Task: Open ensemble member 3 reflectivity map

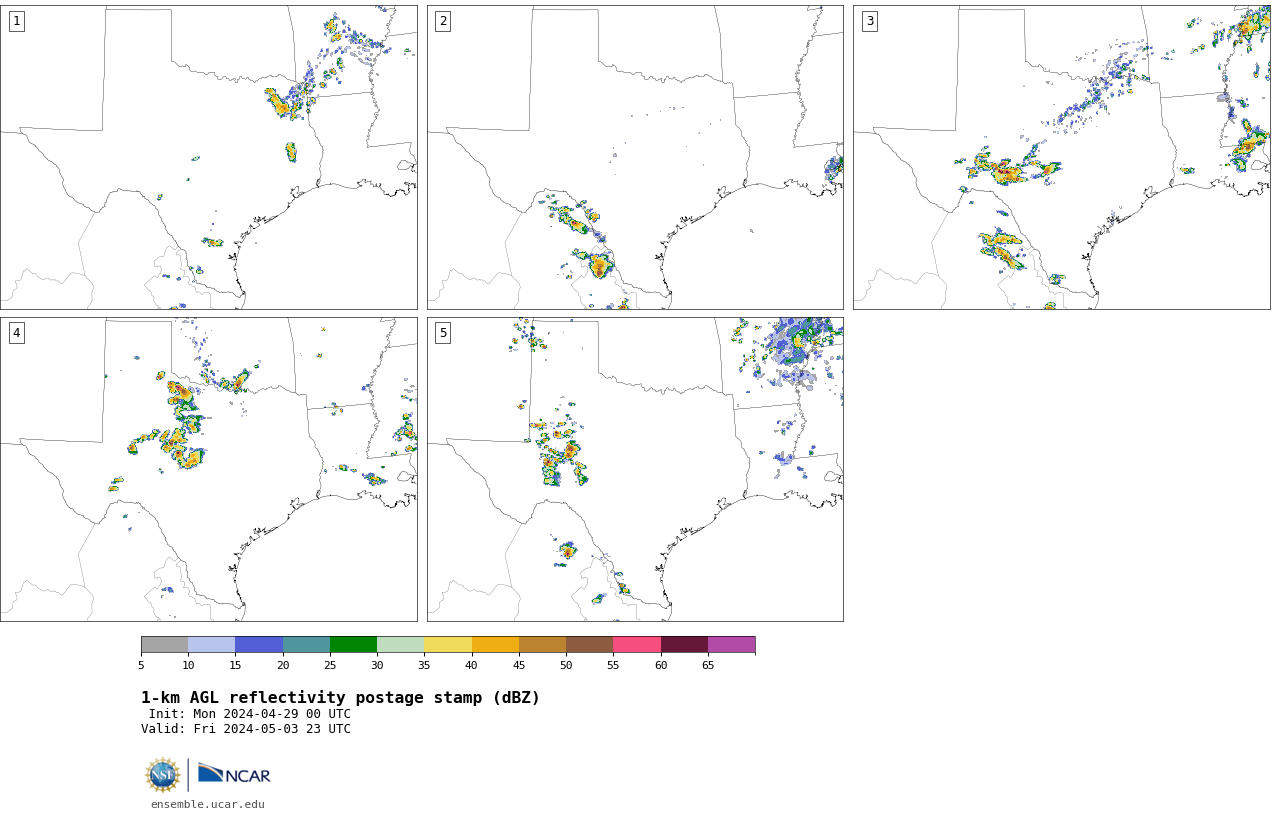Action: click(x=1062, y=157)
